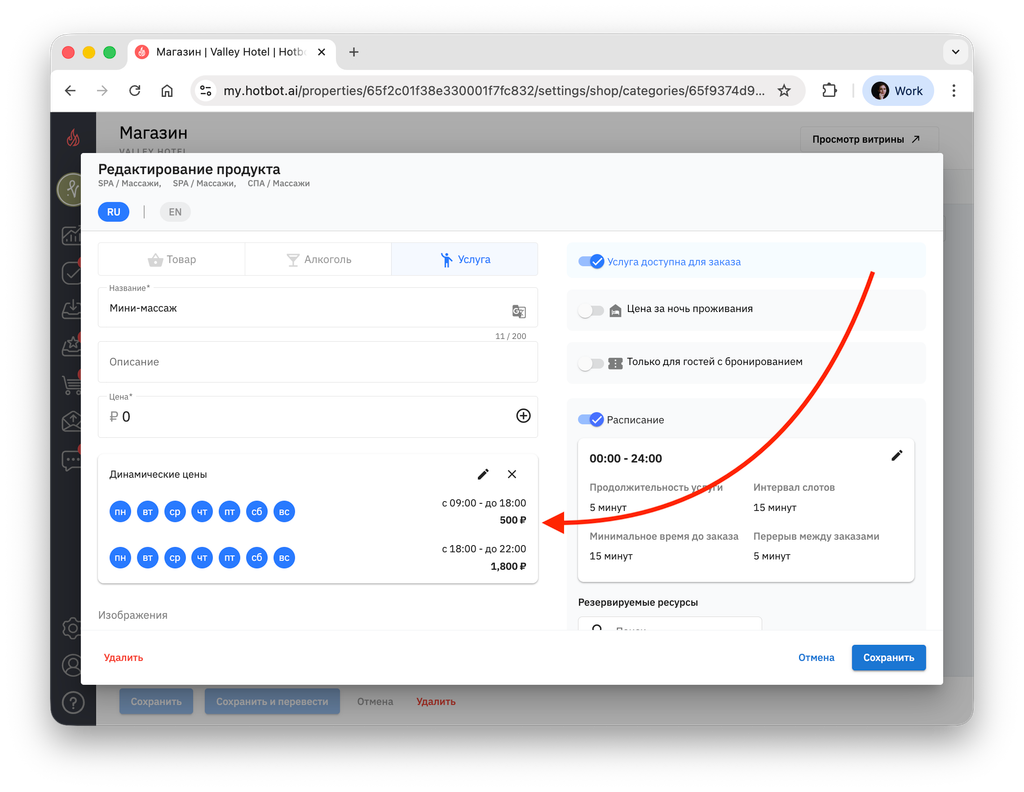Image resolution: width=1024 pixels, height=792 pixels.
Task: Open new browser tab with plus
Action: click(x=354, y=52)
